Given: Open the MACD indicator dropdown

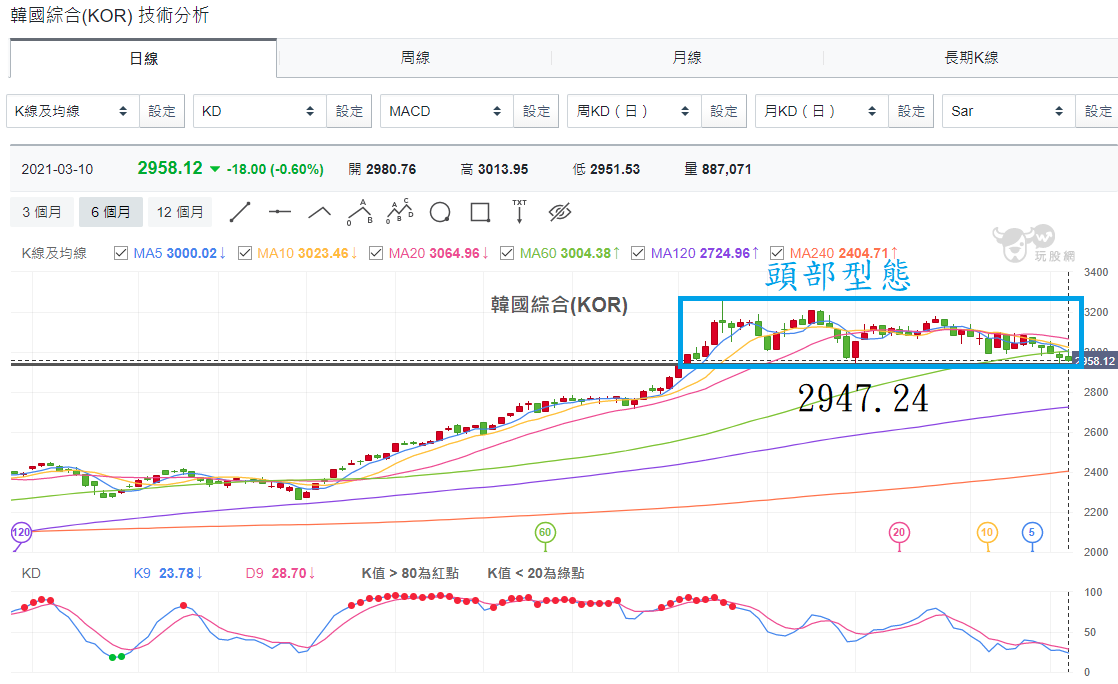Looking at the screenshot, I should pyautogui.click(x=447, y=111).
